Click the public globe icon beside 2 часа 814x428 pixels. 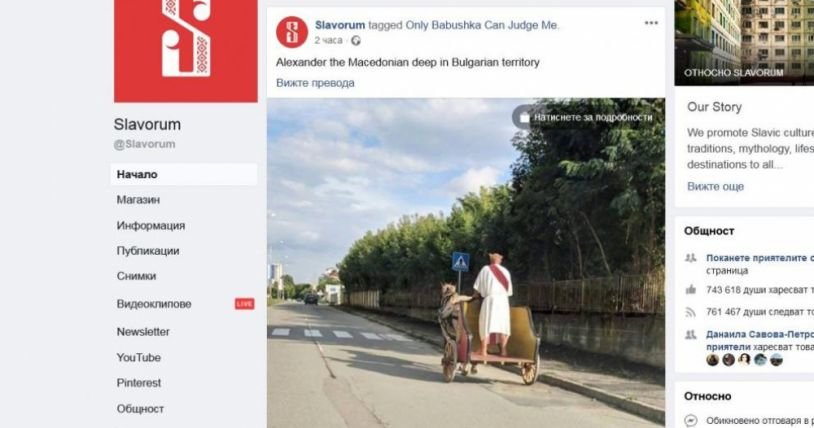(x=356, y=41)
